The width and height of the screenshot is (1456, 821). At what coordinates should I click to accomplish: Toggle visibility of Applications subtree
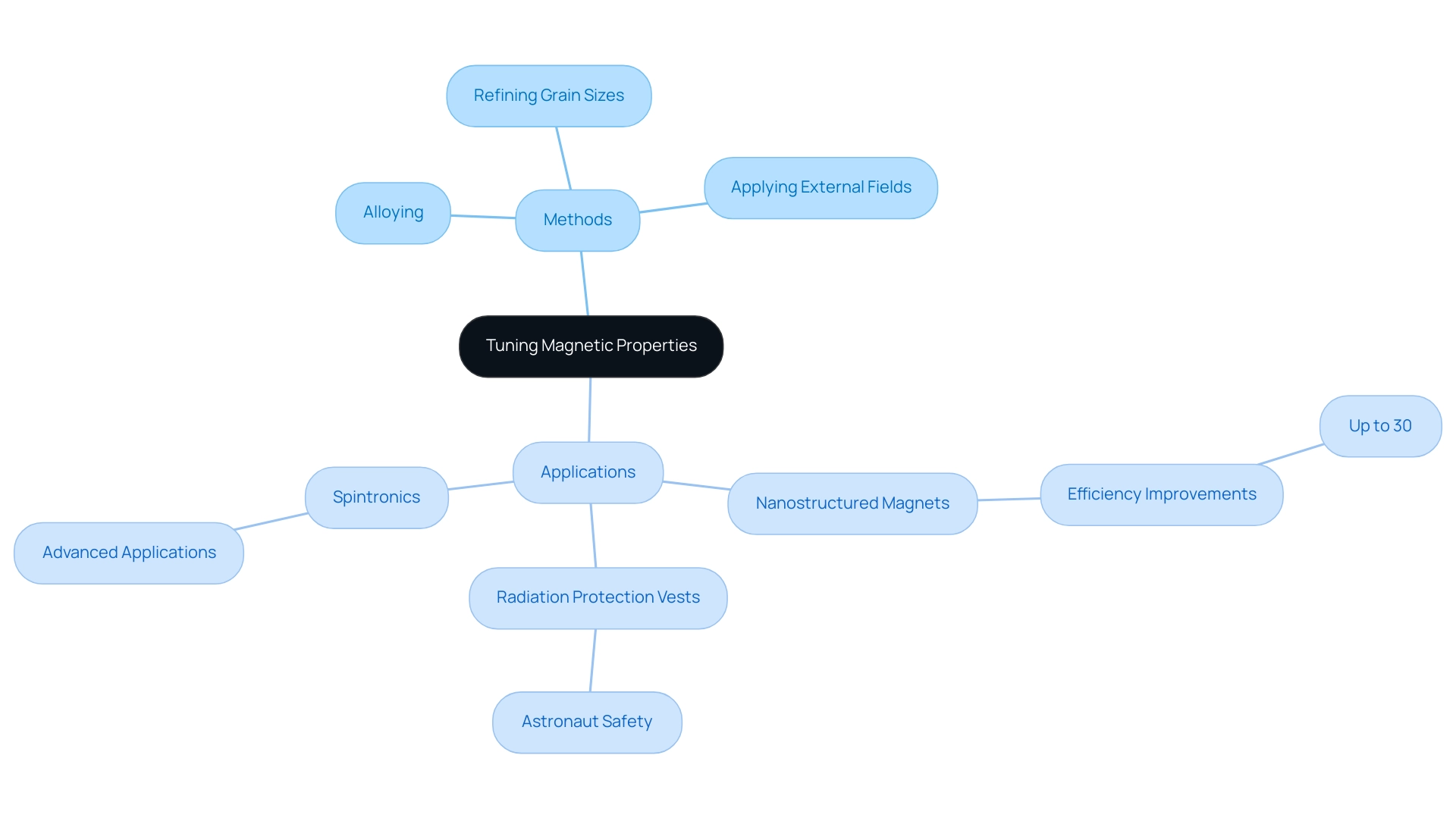(588, 471)
